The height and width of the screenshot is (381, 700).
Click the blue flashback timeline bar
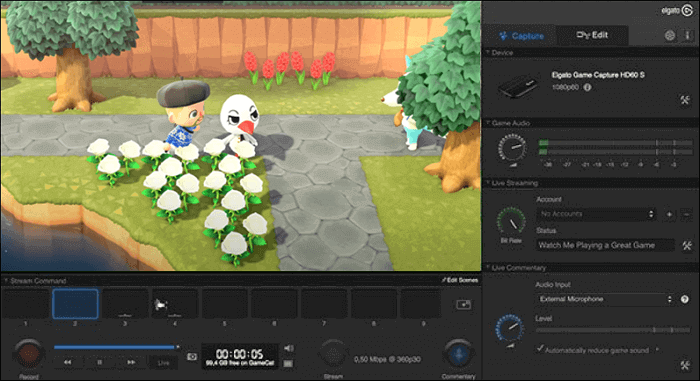115,347
